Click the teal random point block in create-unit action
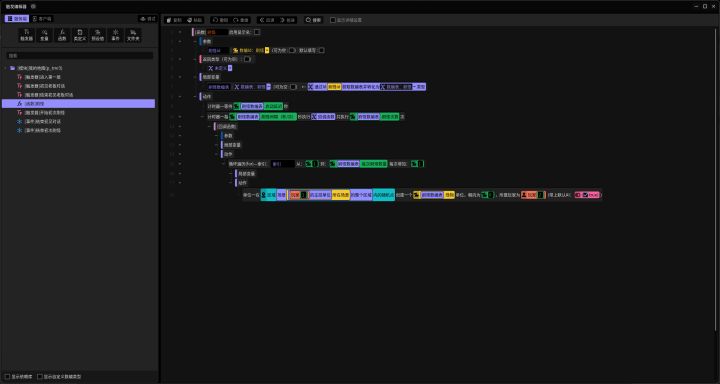This screenshot has height=384, width=720. pyautogui.click(x=383, y=195)
